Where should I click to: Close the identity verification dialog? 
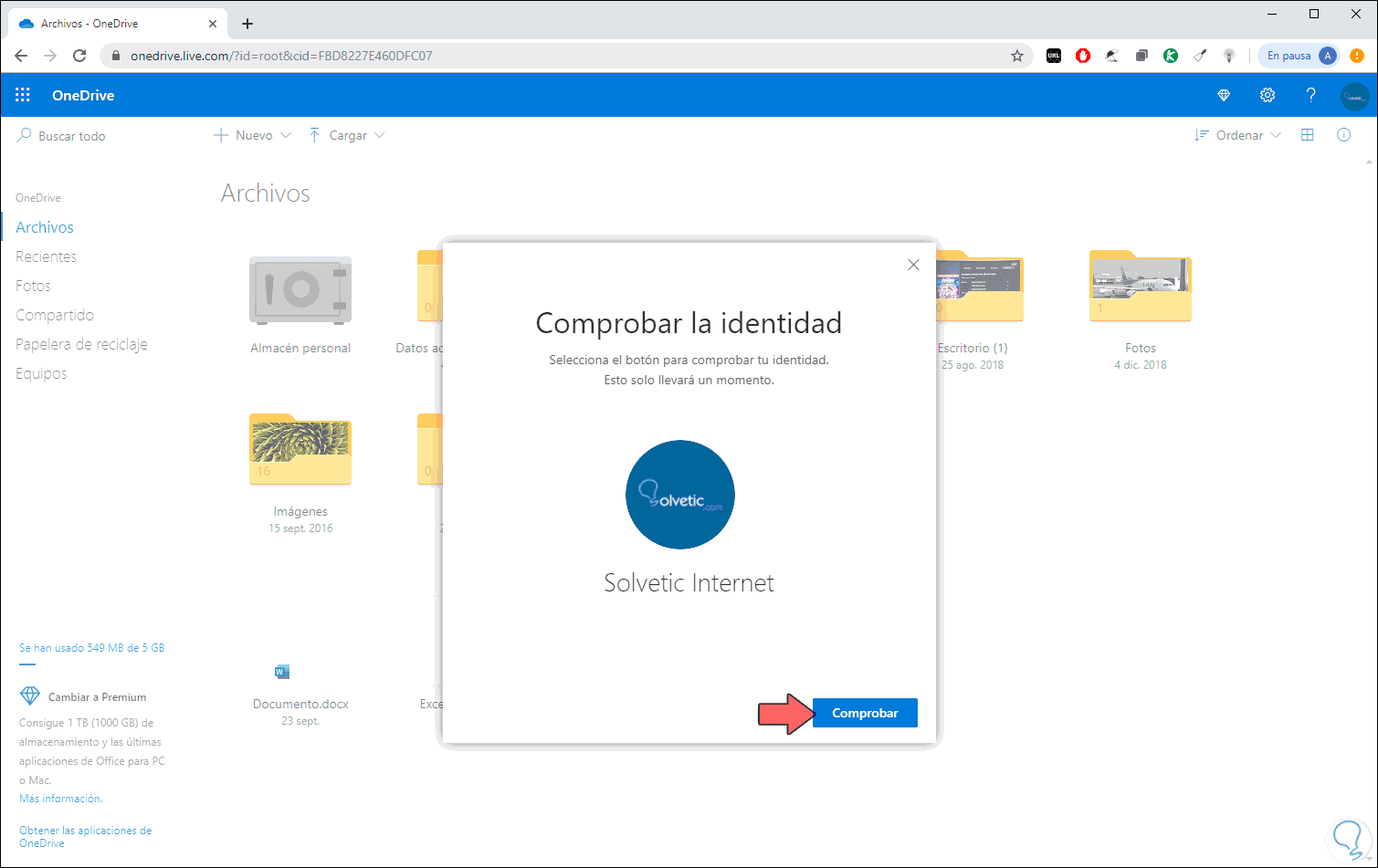[913, 265]
